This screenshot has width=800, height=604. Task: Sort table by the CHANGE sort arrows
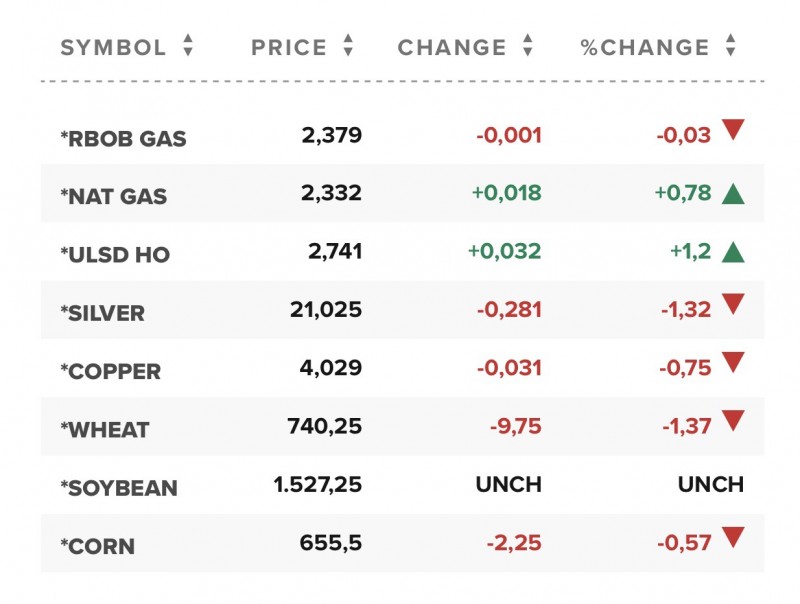528,46
